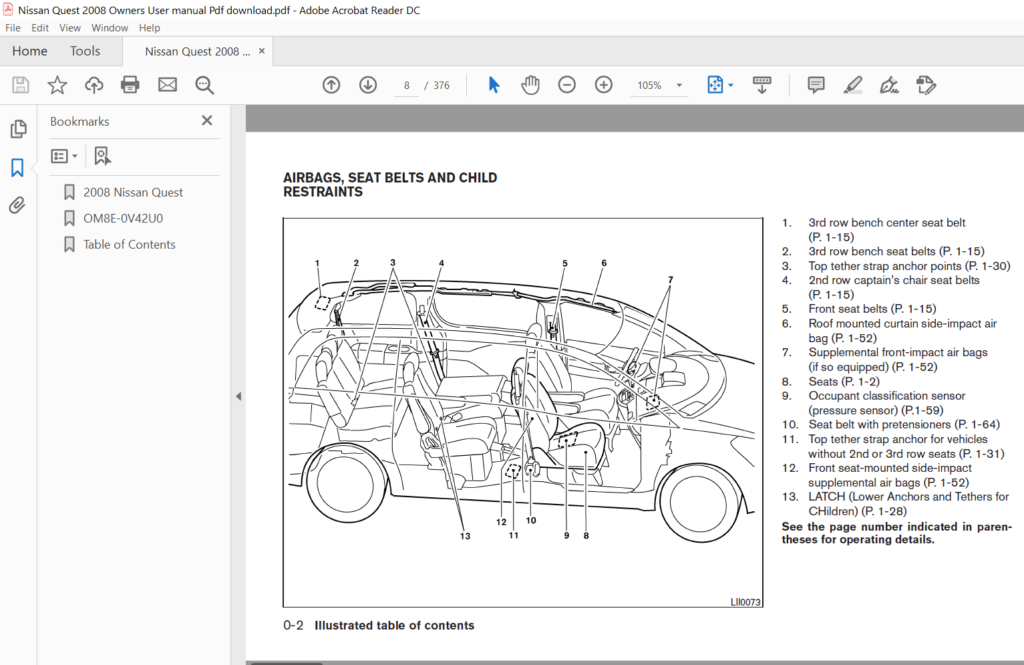Image resolution: width=1024 pixels, height=665 pixels.
Task: Close the Bookmarks panel
Action: pyautogui.click(x=207, y=120)
